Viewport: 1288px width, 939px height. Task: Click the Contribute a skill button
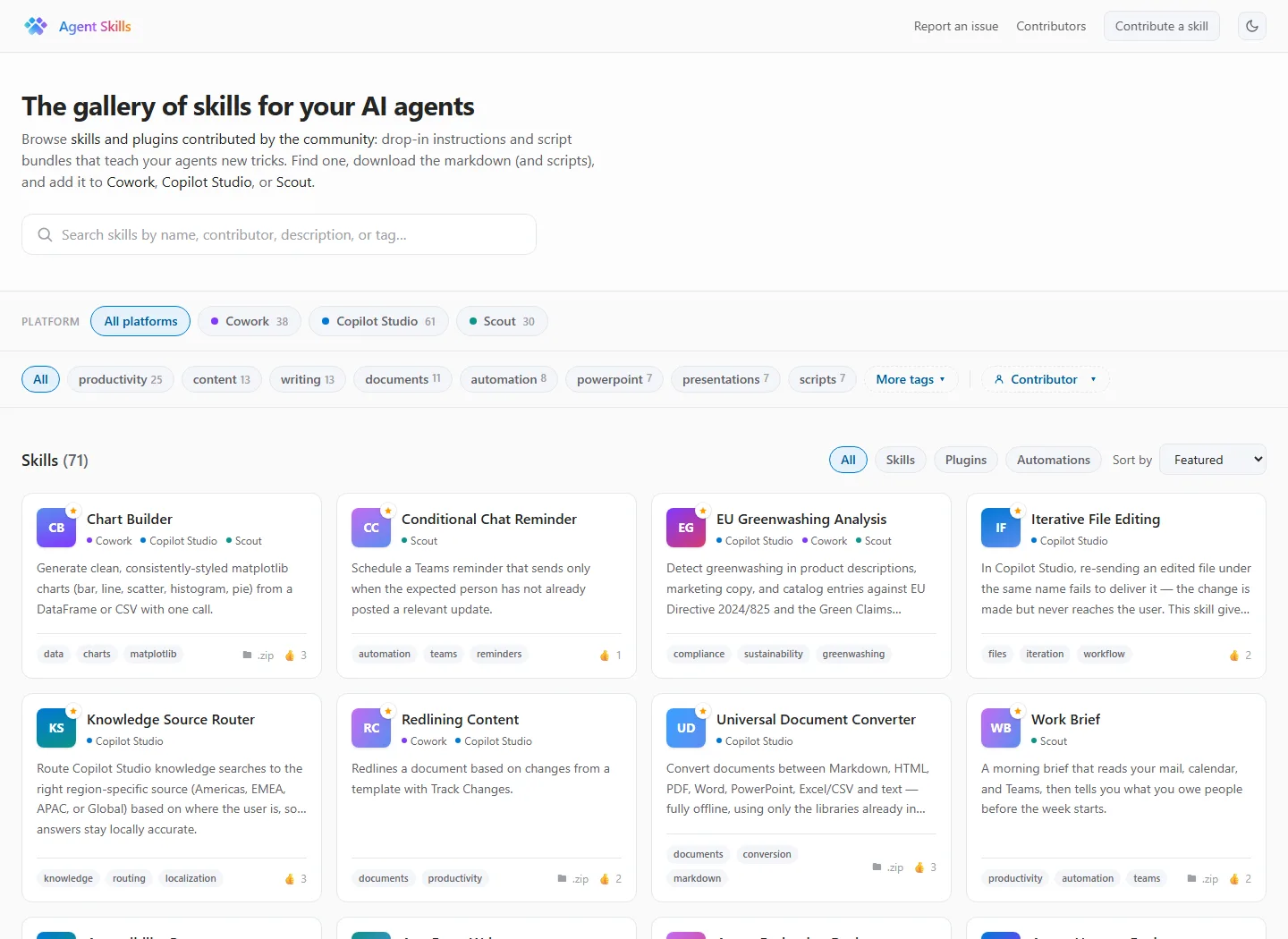(1162, 26)
